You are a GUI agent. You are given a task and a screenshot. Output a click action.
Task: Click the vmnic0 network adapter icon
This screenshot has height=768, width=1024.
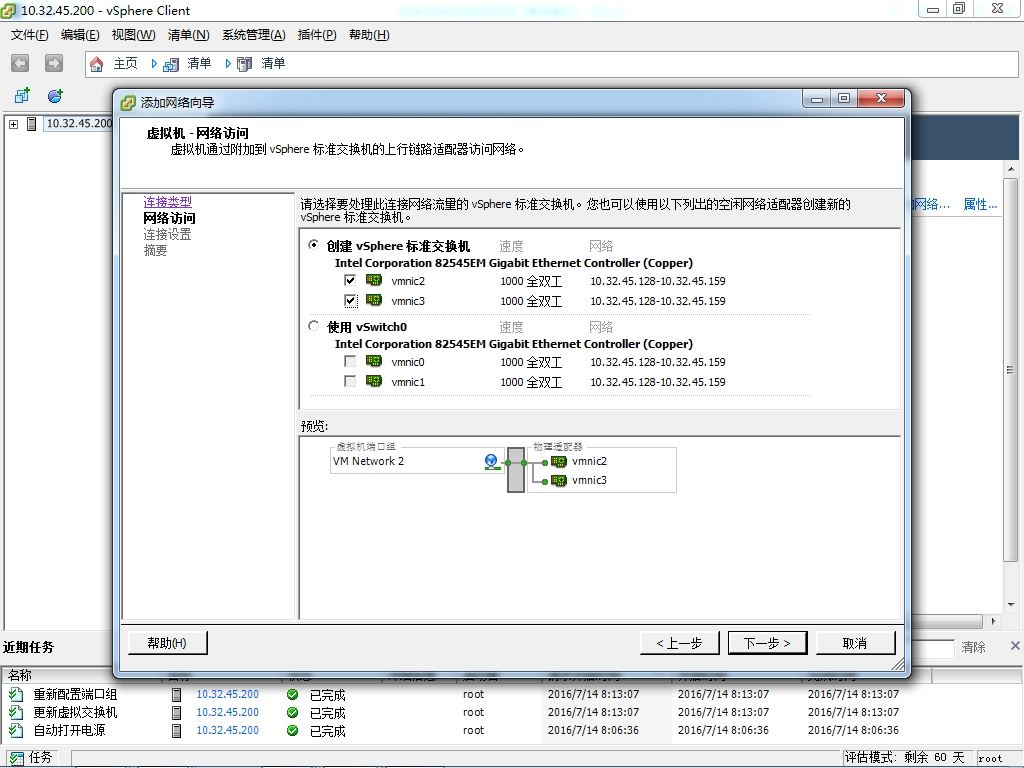click(x=374, y=361)
